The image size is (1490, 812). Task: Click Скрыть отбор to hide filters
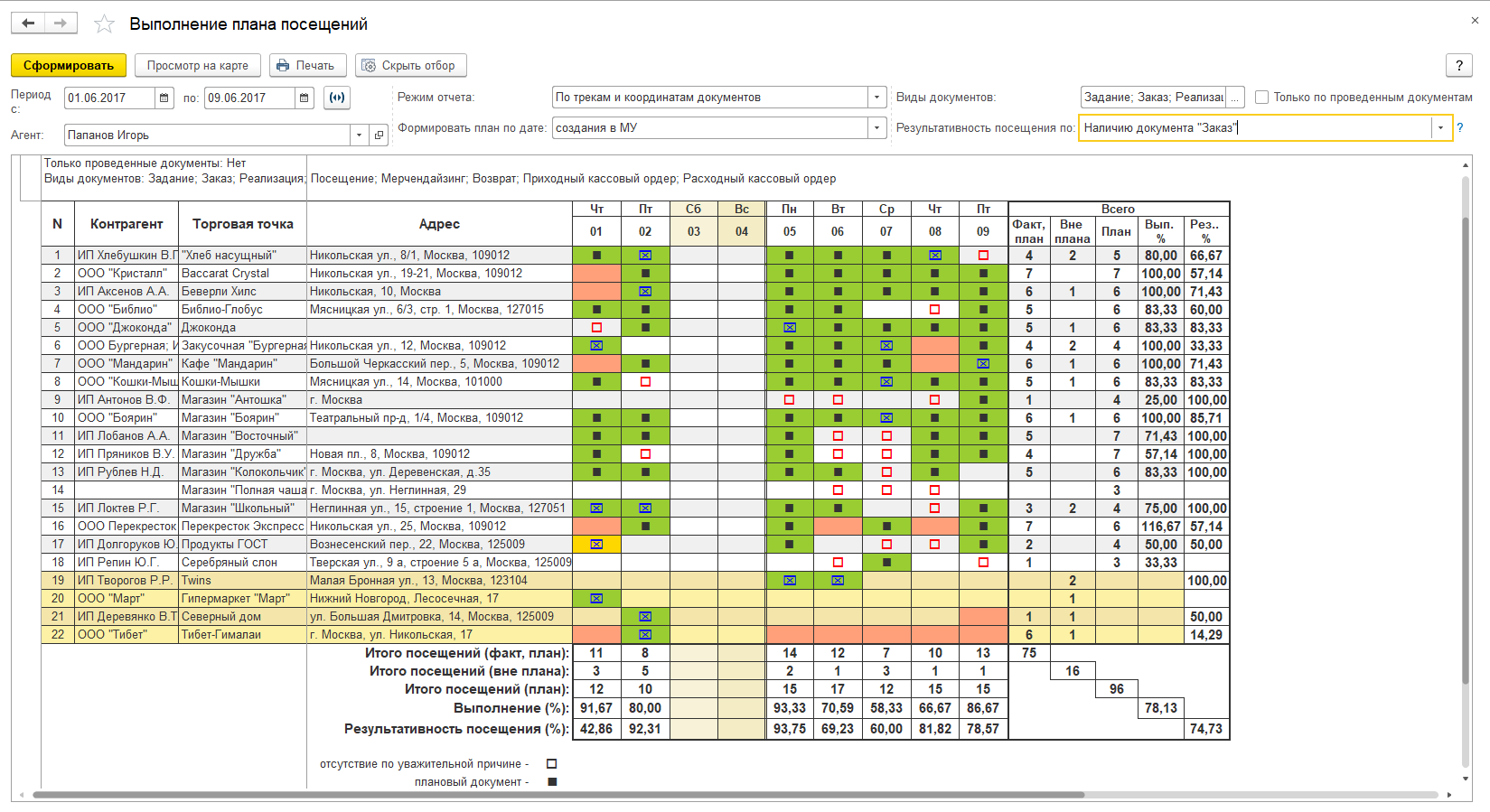coord(410,65)
